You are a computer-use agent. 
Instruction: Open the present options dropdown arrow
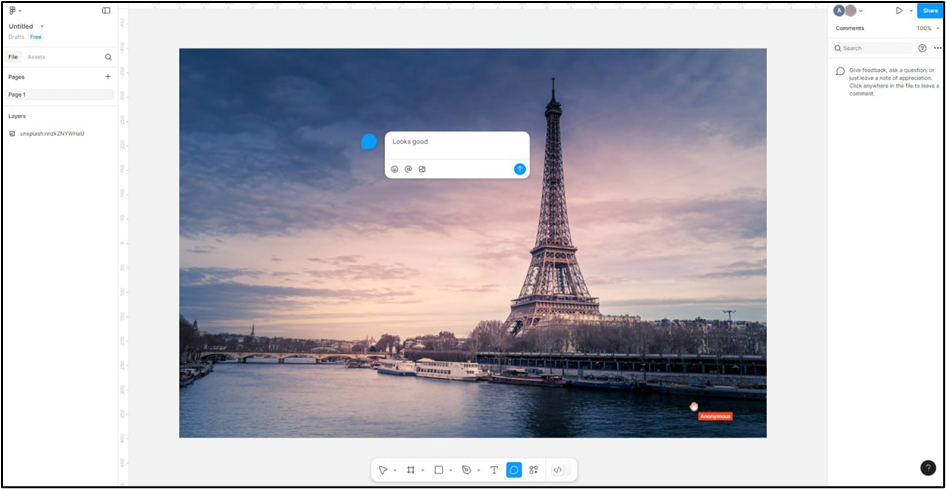pyautogui.click(x=911, y=11)
